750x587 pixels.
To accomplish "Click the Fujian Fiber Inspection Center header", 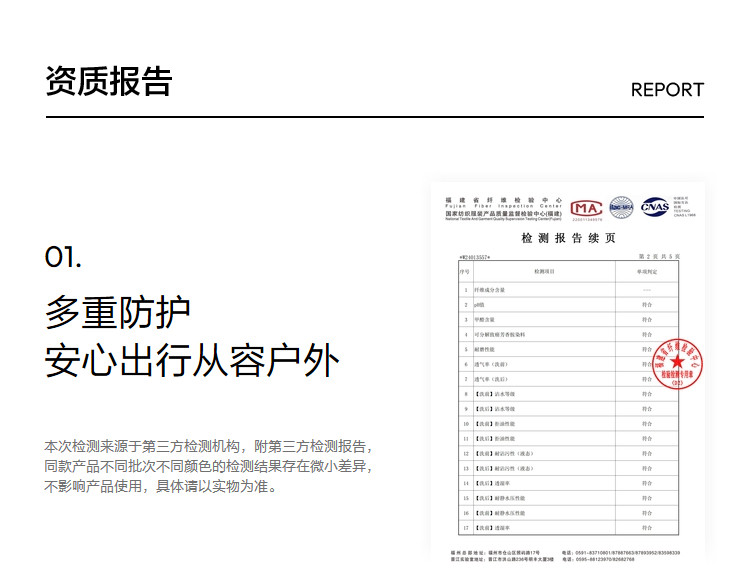I will 504,207.
